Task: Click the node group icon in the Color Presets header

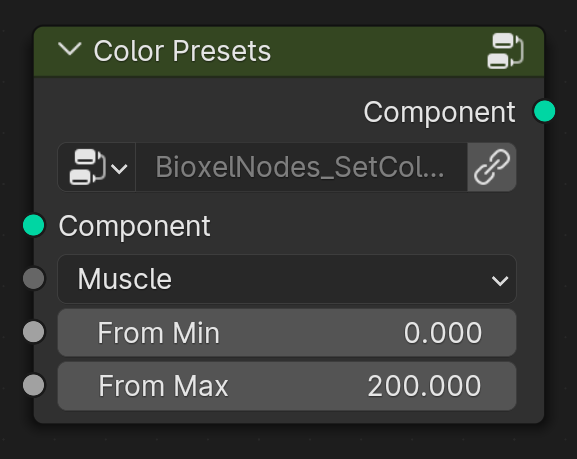Action: [x=506, y=51]
